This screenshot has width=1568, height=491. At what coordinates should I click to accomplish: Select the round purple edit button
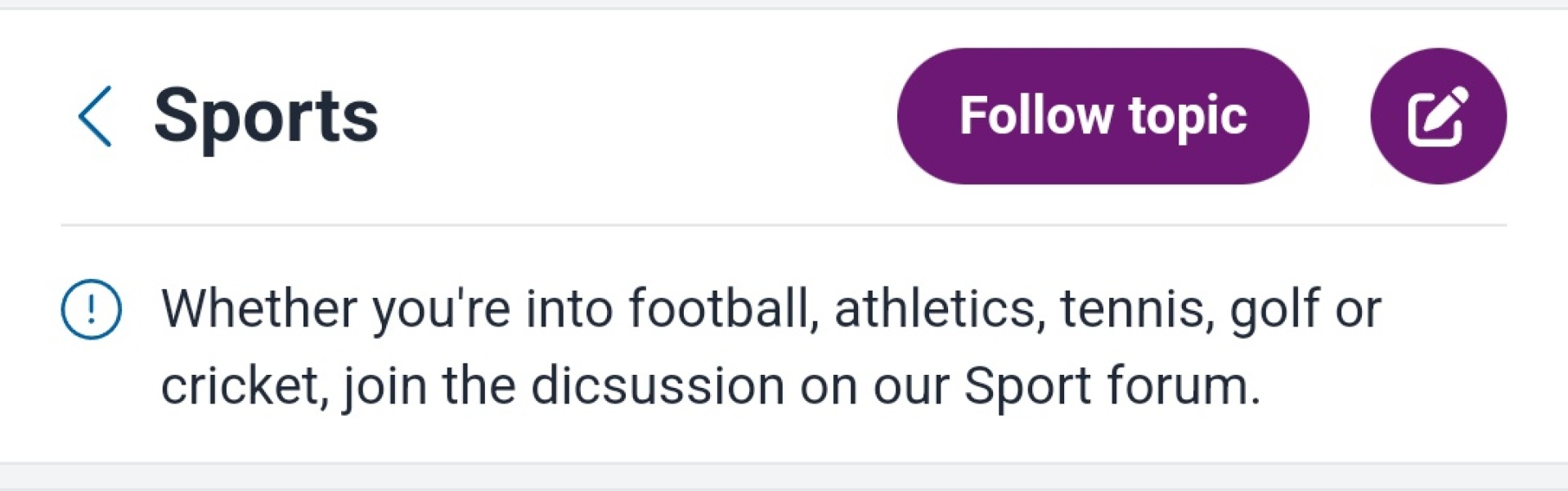tap(1437, 116)
